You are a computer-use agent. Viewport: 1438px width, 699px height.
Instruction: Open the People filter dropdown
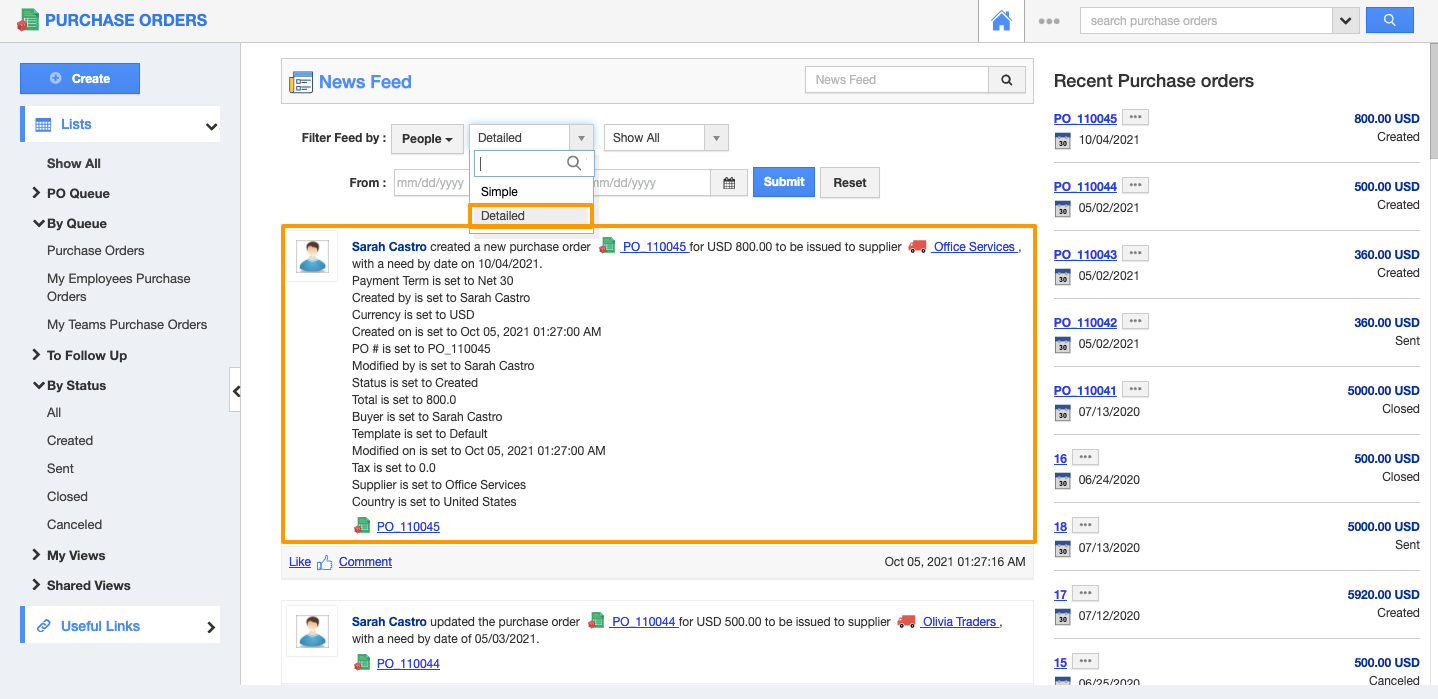click(427, 139)
